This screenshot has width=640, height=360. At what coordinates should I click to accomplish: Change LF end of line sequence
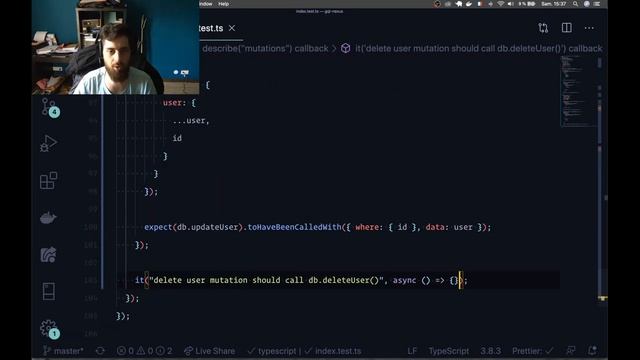[412, 351]
